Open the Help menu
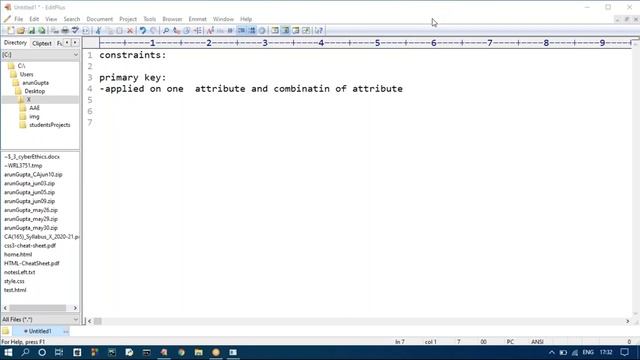This screenshot has width=640, height=360. tap(246, 19)
